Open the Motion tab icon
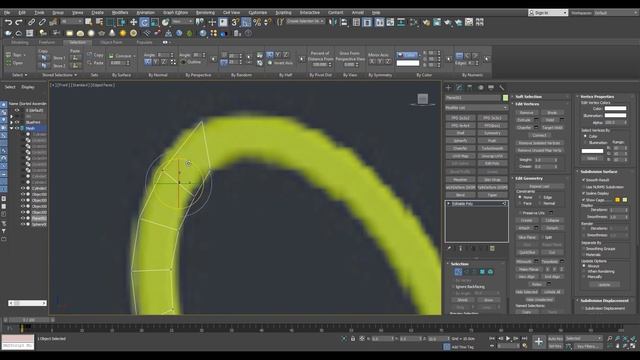Screen dimensions: 640x360 480,87
